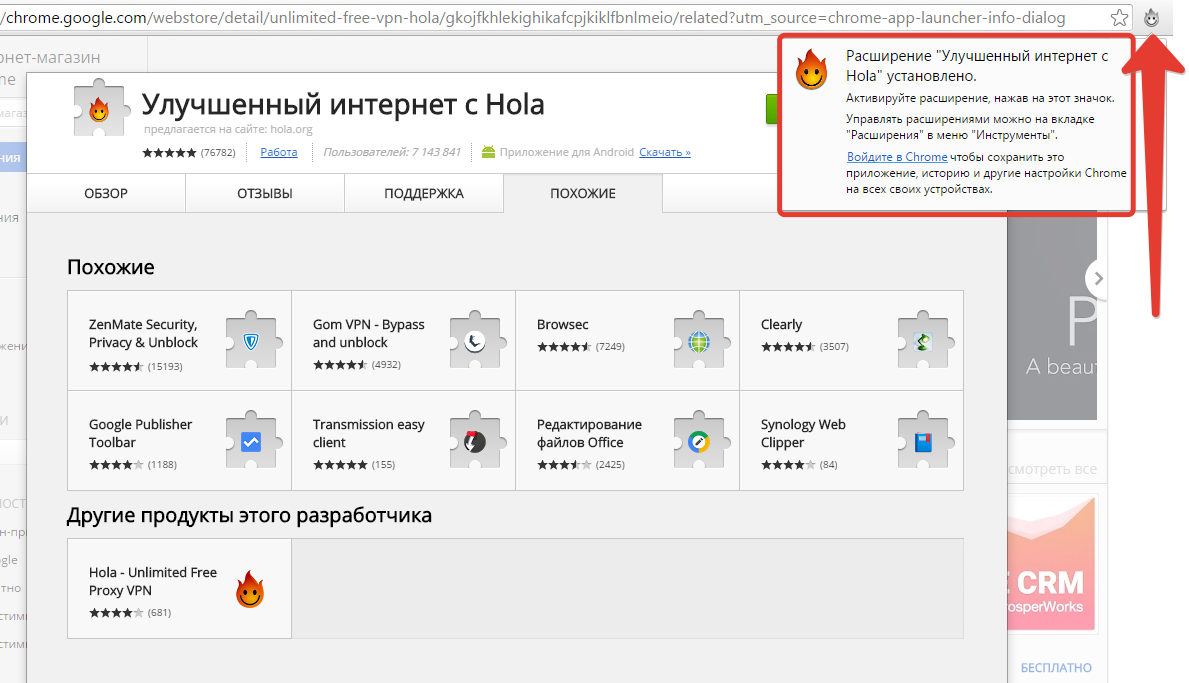
Task: Click the star rating with 76782 reviews
Action: 169,152
